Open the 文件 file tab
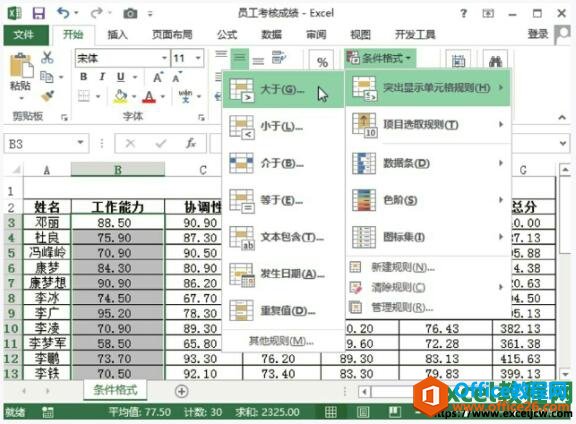 26,35
